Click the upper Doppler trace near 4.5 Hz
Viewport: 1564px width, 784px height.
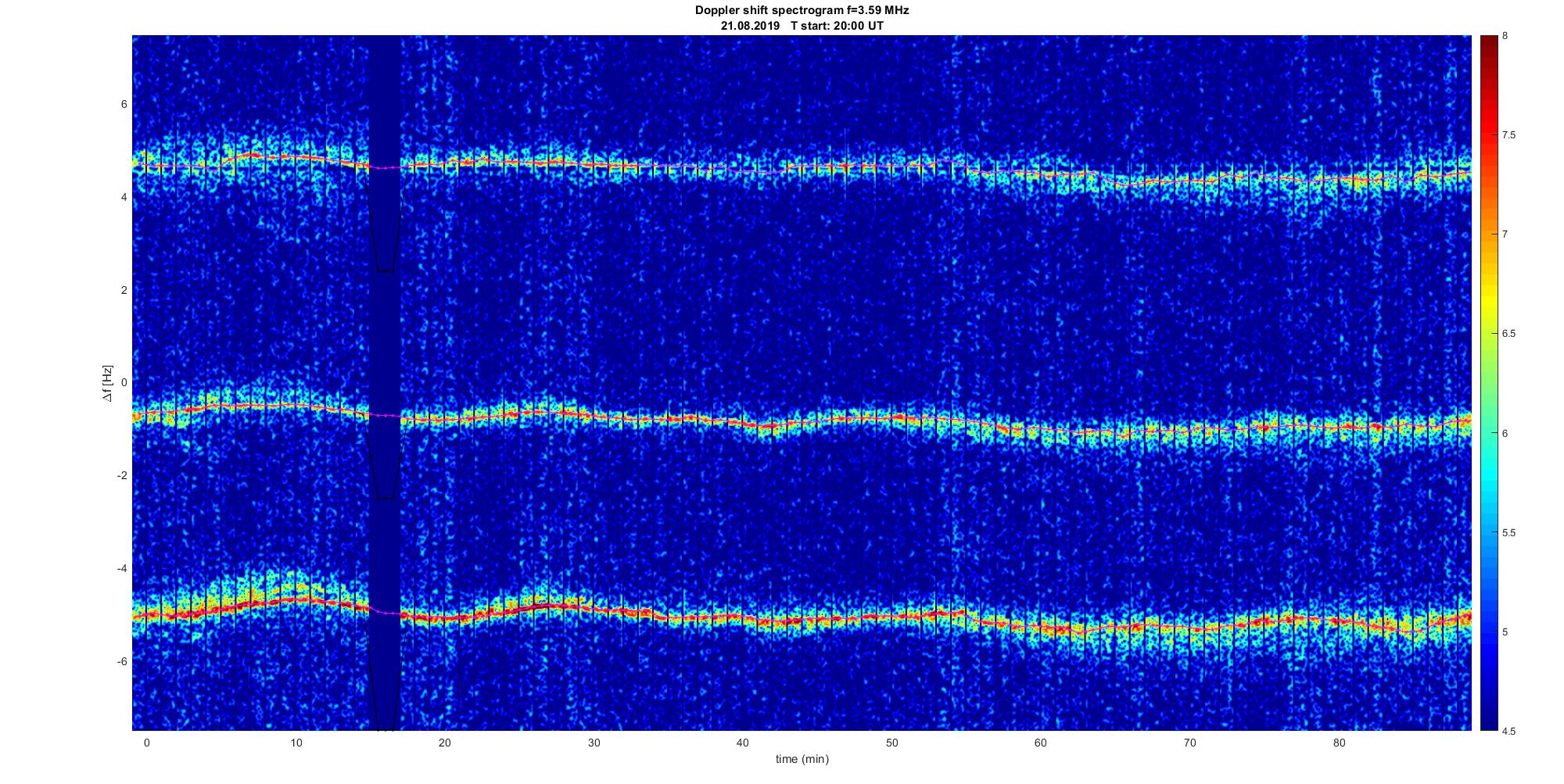point(802,168)
